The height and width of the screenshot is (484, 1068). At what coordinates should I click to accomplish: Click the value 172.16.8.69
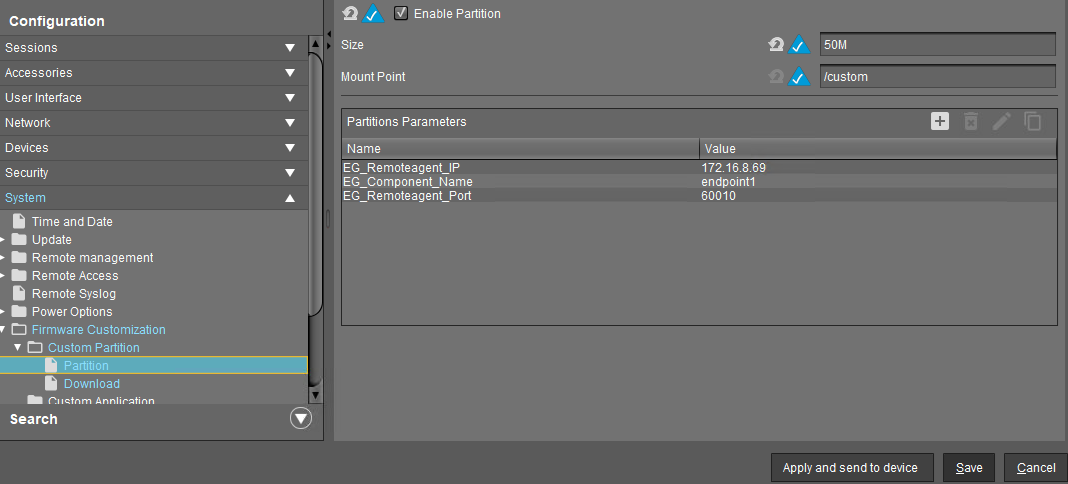(734, 167)
